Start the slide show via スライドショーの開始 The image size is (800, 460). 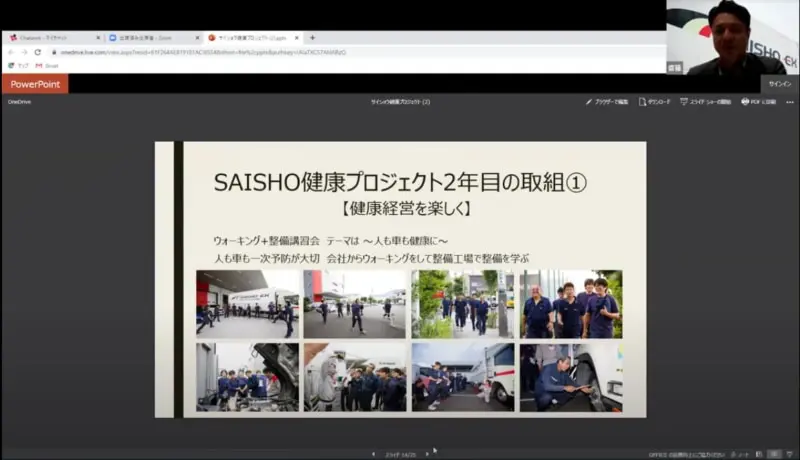click(x=705, y=102)
